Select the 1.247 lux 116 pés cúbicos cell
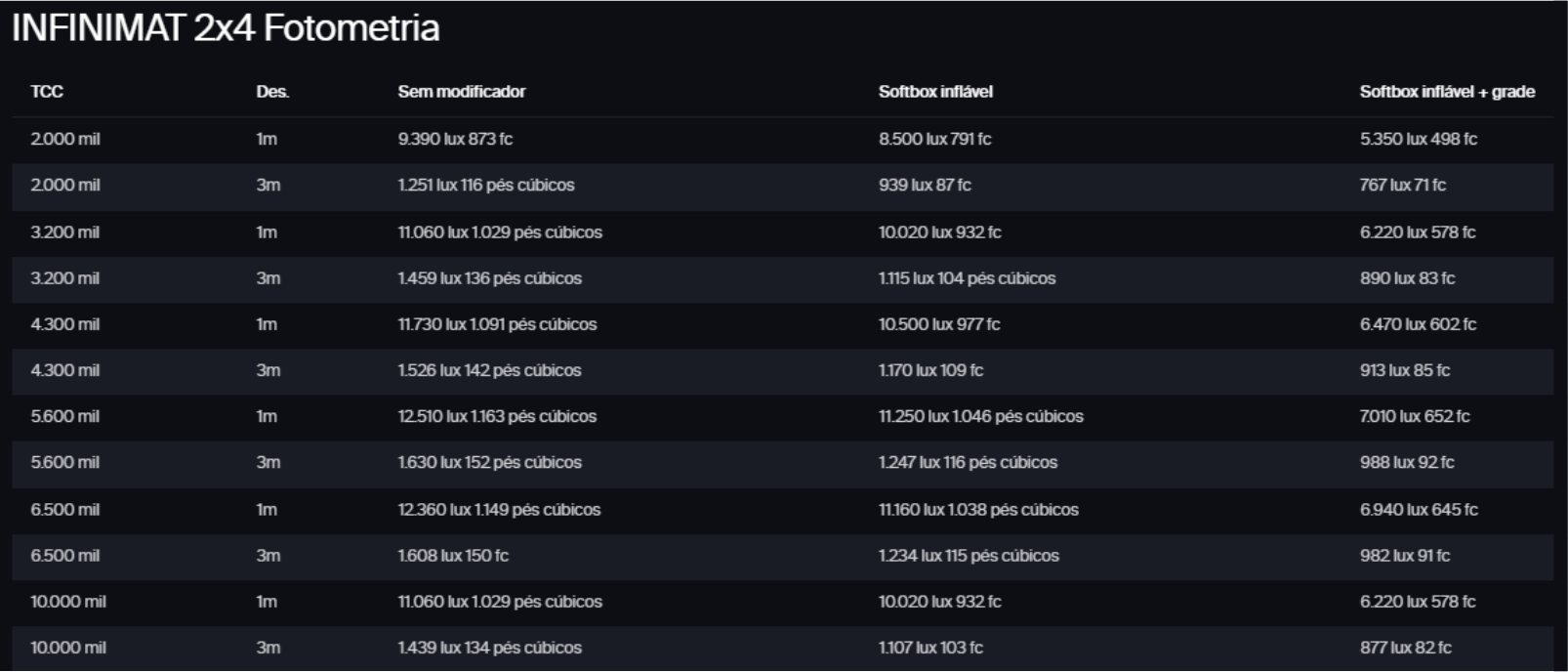This screenshot has width=1568, height=672. (968, 462)
